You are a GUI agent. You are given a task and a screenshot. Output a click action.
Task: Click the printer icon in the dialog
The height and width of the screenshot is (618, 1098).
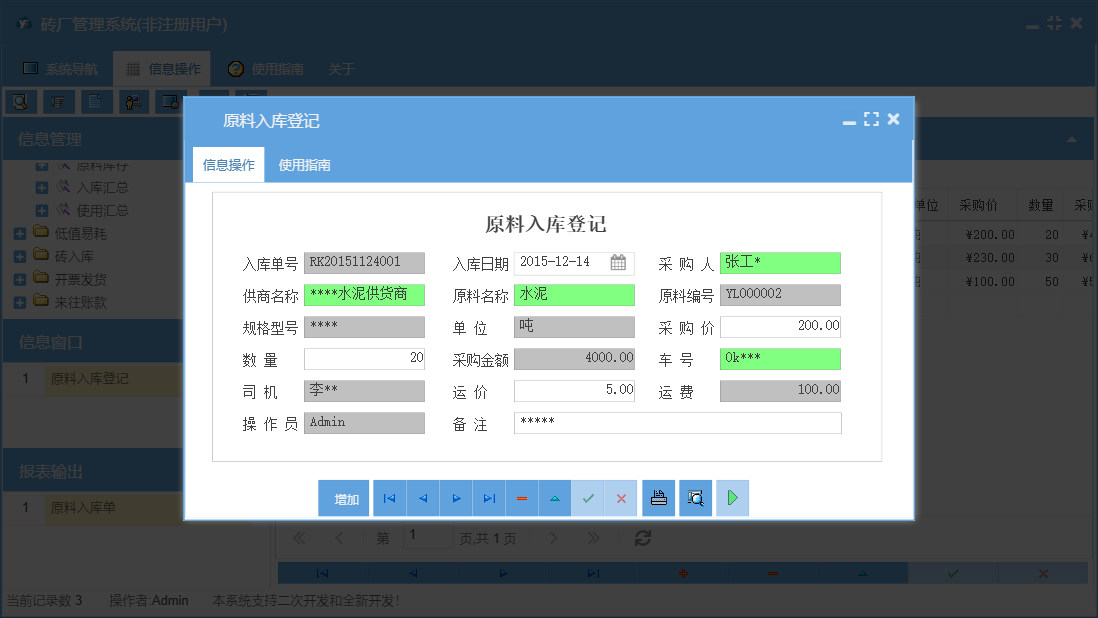coord(658,497)
